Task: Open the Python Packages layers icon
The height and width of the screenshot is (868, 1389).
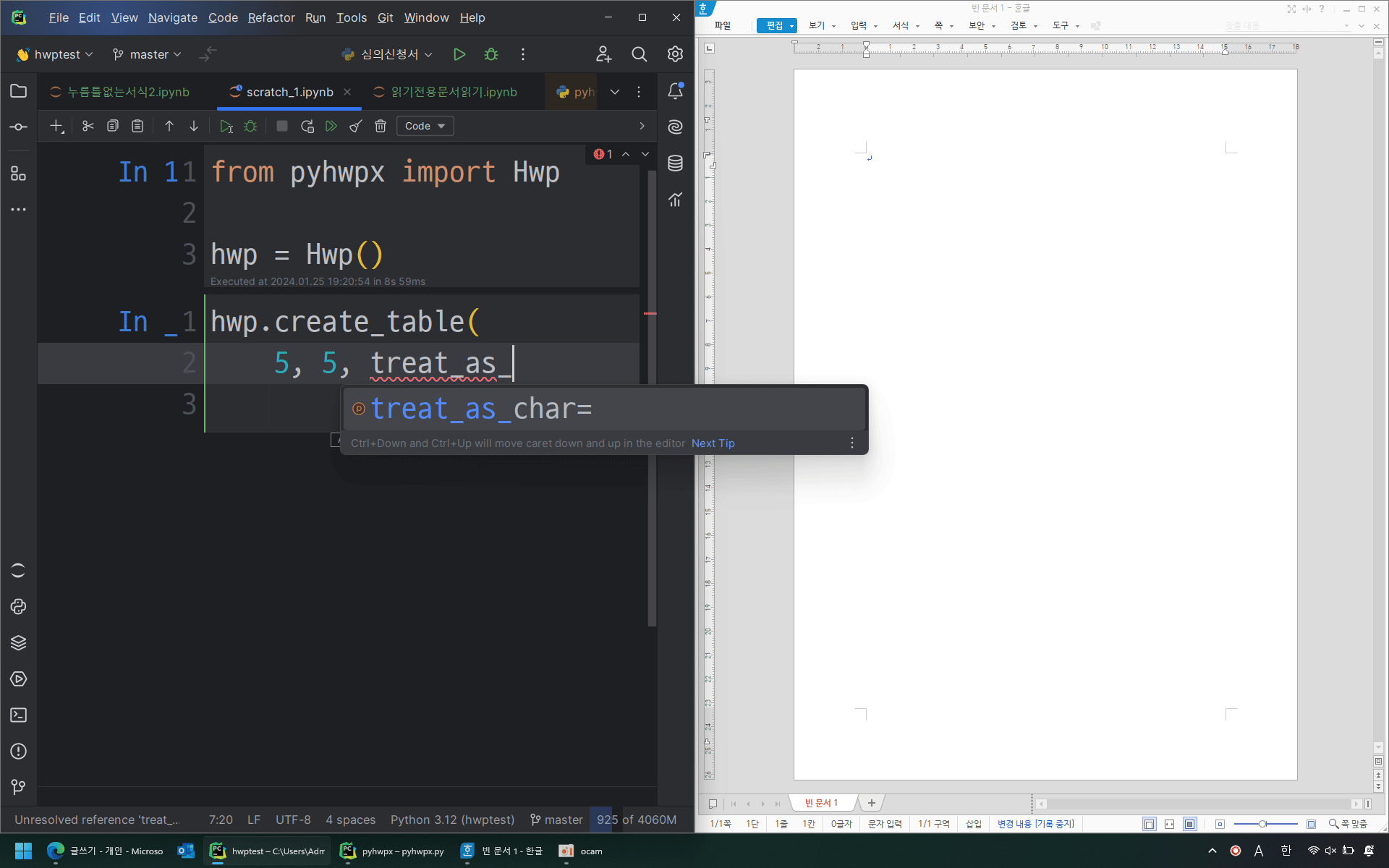Action: click(18, 643)
